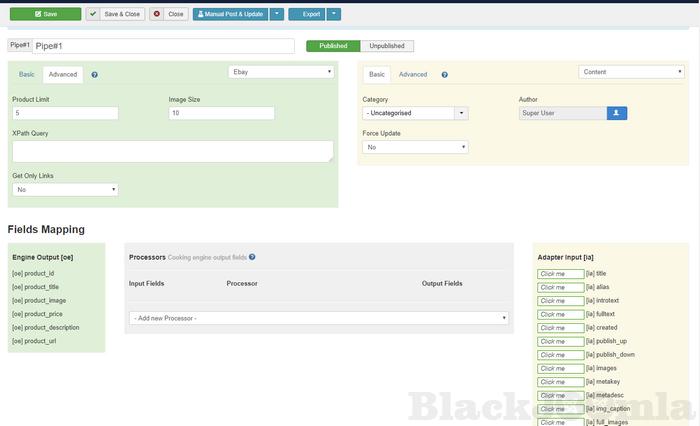Switch to the adapter Basic tab
This screenshot has height=426, width=700.
(376, 75)
